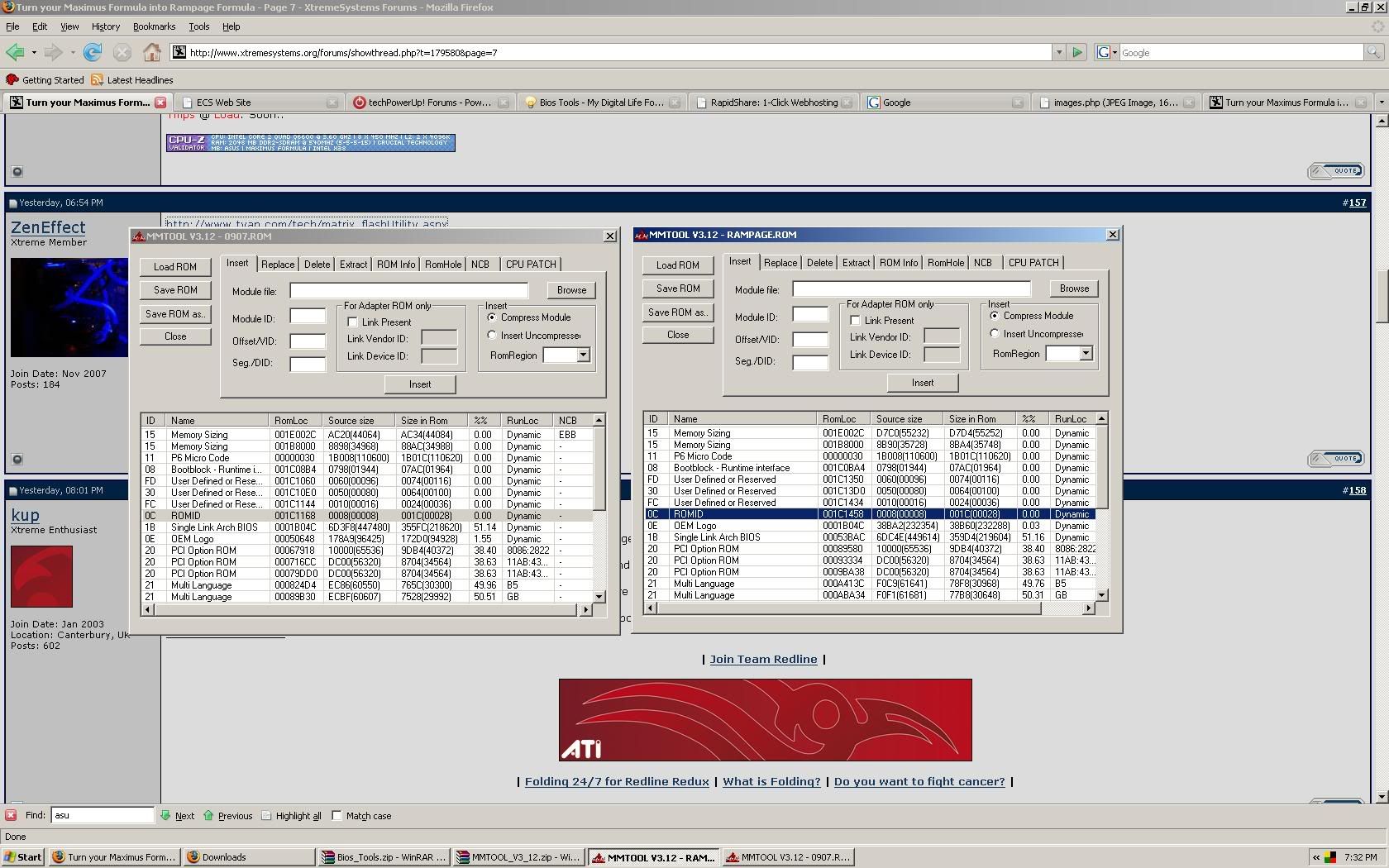Click Latest Headlines feed bookmark
1389x868 pixels.
point(132,80)
